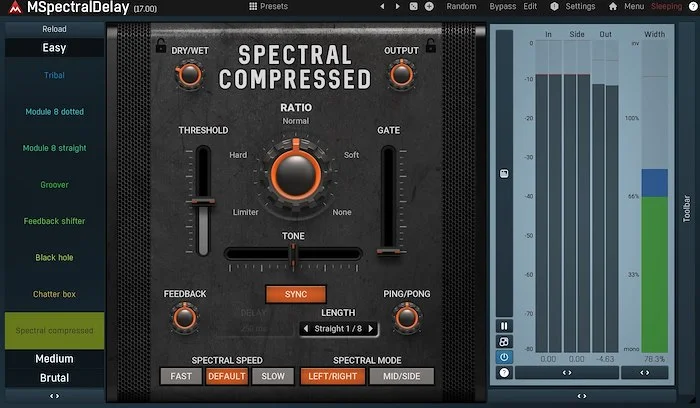
Task: Click the meter mode icon below pause
Action: point(504,342)
